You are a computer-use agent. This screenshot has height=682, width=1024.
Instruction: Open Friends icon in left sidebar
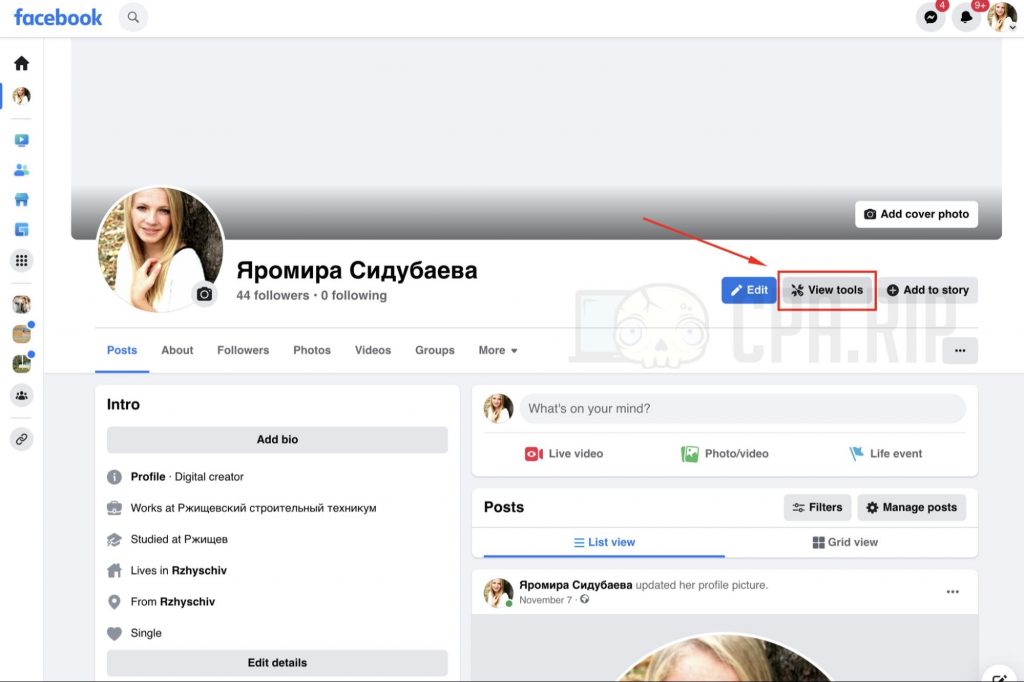coord(22,170)
